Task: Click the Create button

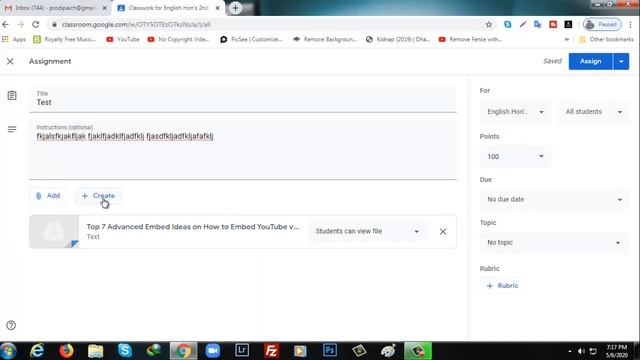Action: 98,196
